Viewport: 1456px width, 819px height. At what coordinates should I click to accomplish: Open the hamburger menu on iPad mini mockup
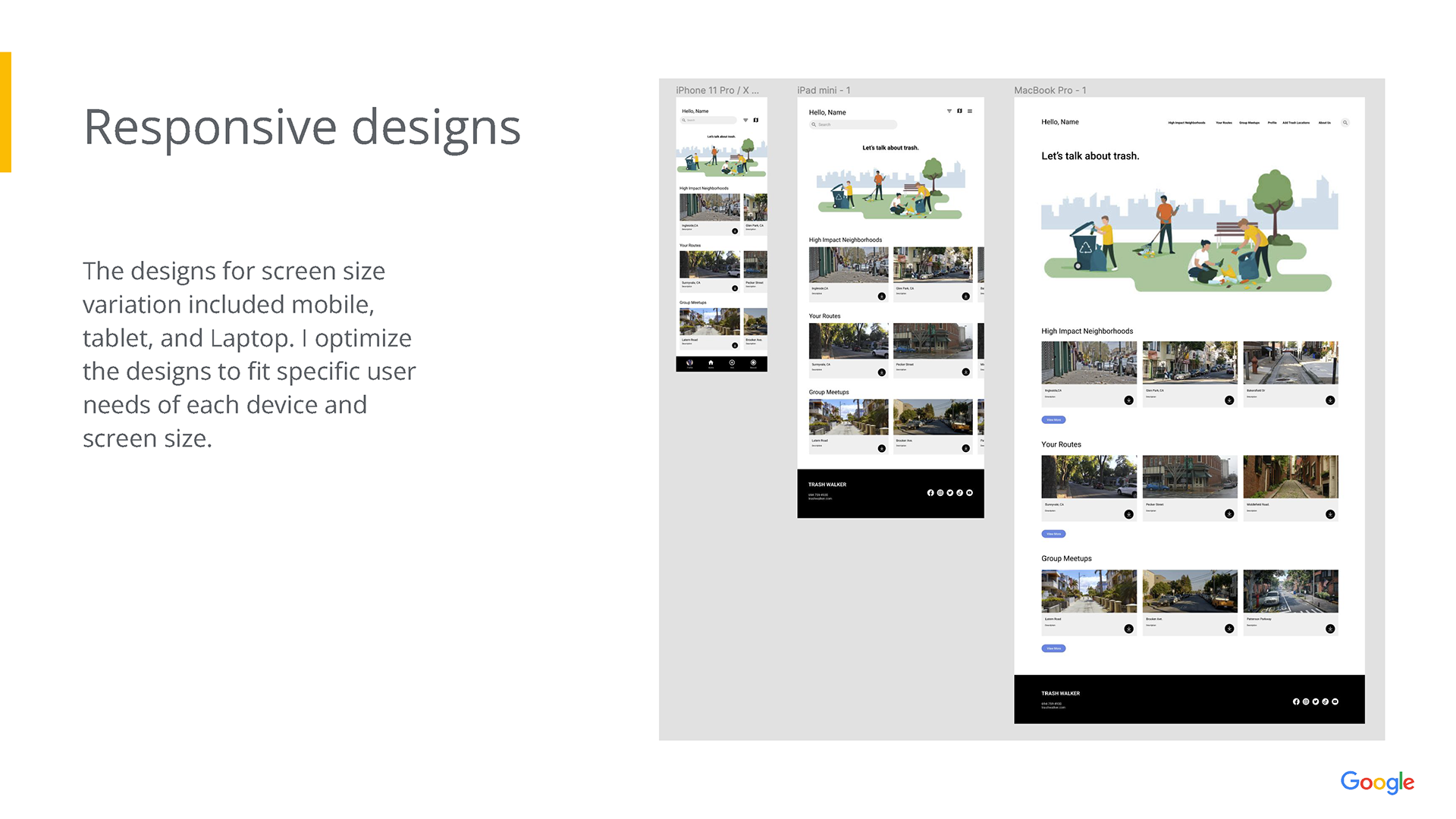click(x=970, y=111)
